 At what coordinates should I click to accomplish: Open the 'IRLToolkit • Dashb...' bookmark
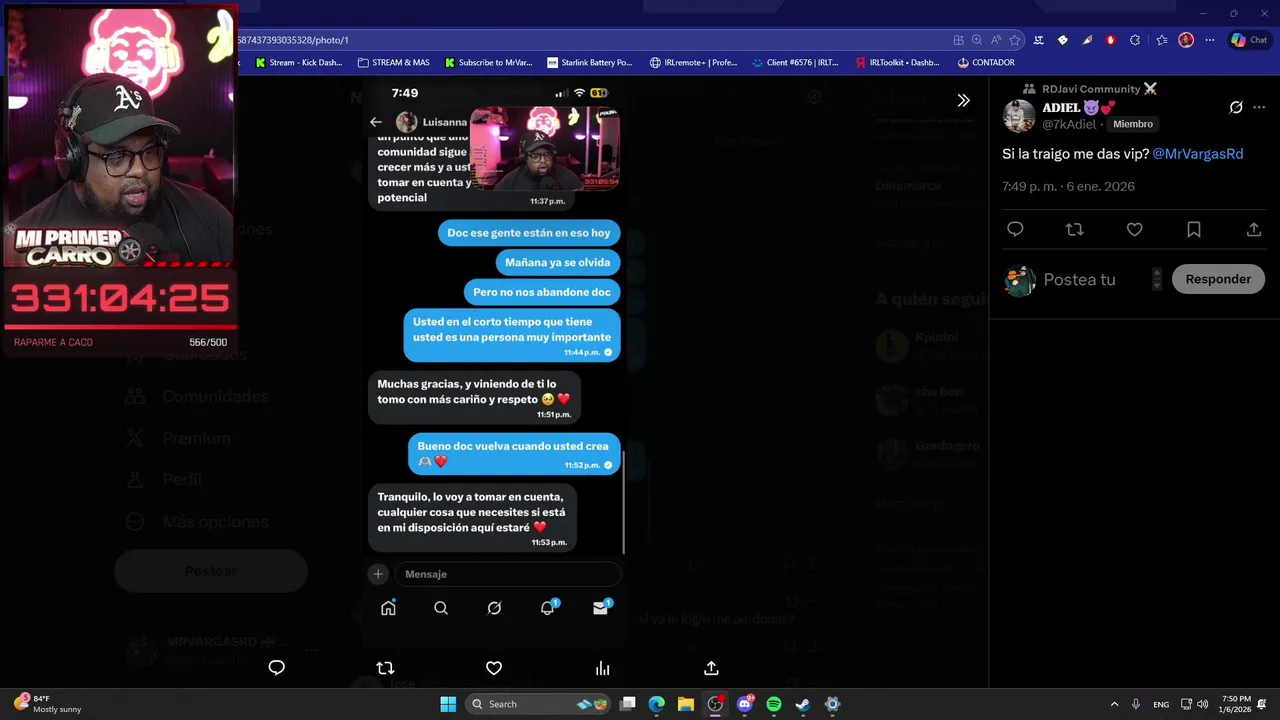(897, 62)
